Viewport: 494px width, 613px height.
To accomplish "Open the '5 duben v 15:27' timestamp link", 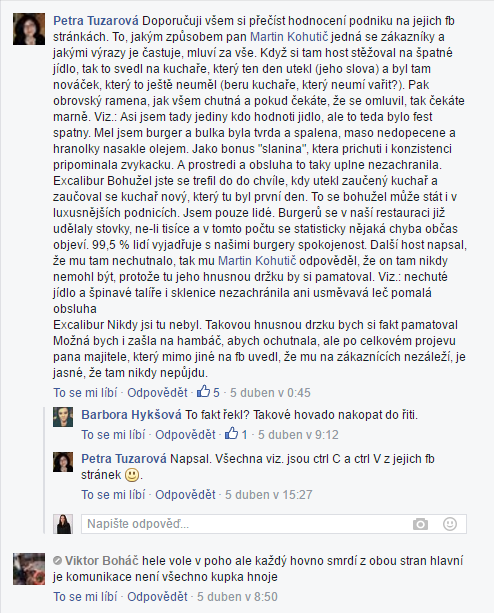I will pos(269,495).
